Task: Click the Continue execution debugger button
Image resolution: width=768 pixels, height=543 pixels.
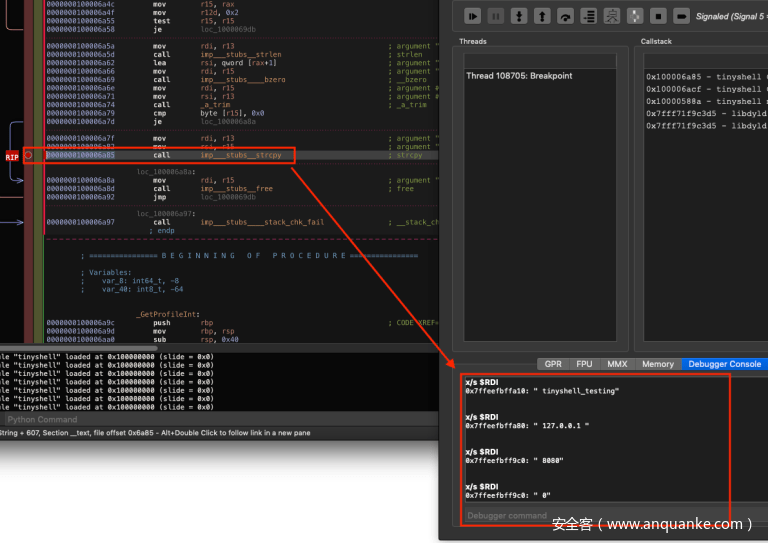Action: pyautogui.click(x=473, y=16)
